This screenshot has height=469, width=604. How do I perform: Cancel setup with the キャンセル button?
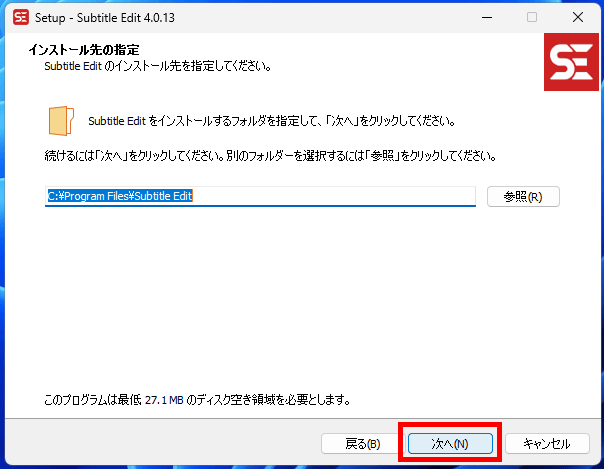(x=547, y=444)
